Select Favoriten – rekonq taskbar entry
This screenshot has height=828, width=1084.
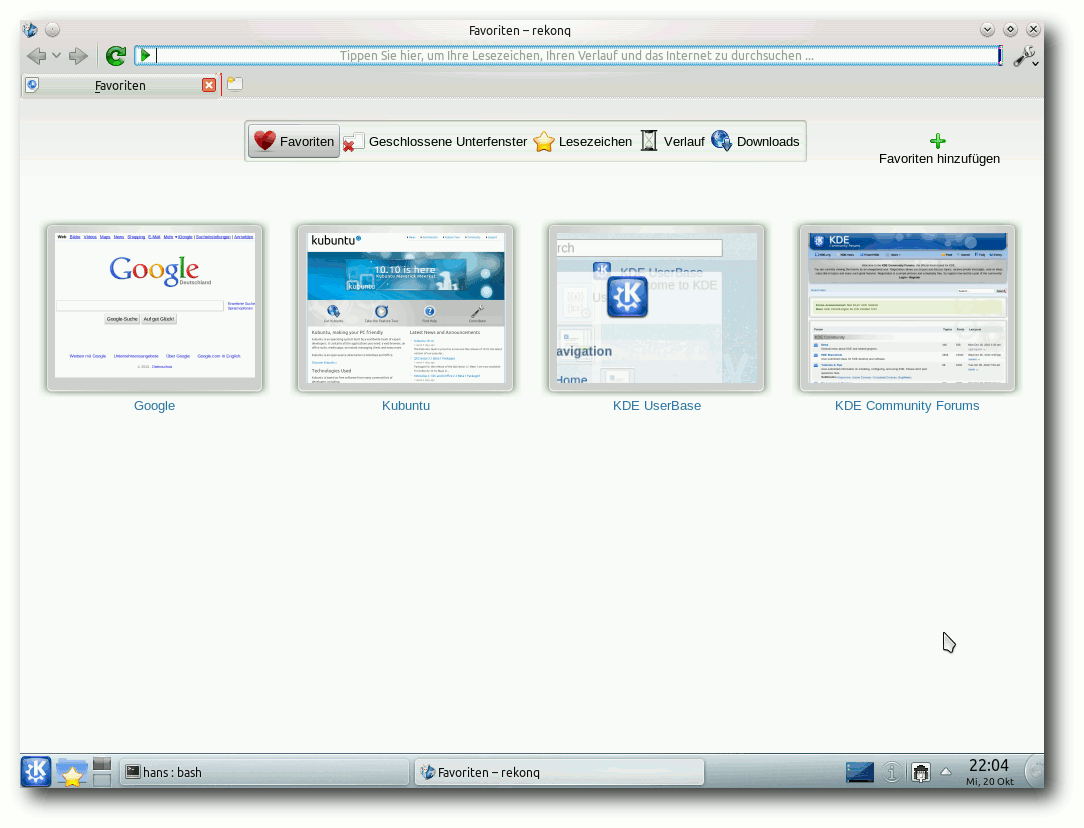(559, 772)
